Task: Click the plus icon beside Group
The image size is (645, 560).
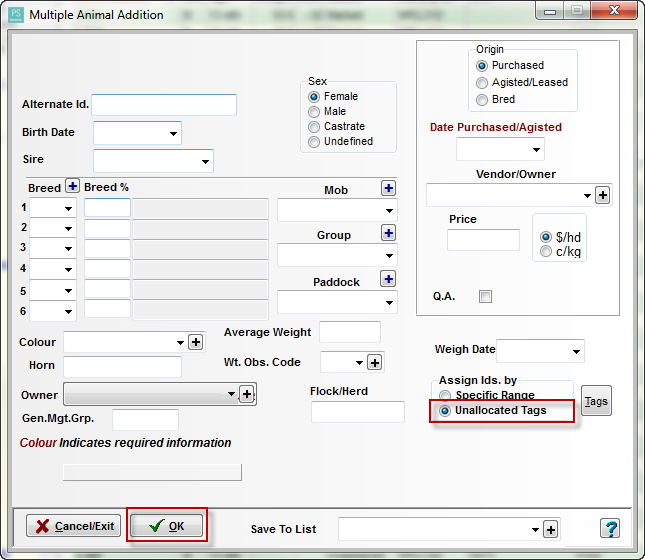Action: pyautogui.click(x=388, y=233)
